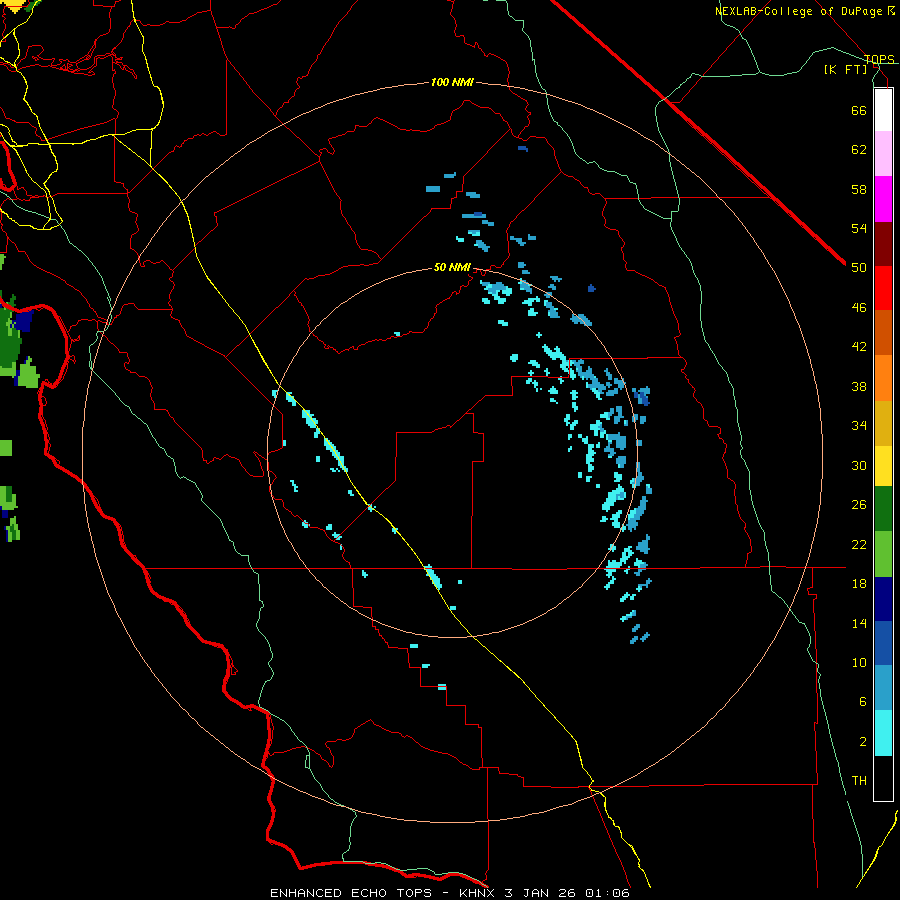Click the '38' value on the scale
This screenshot has height=900, width=900.
859,386
